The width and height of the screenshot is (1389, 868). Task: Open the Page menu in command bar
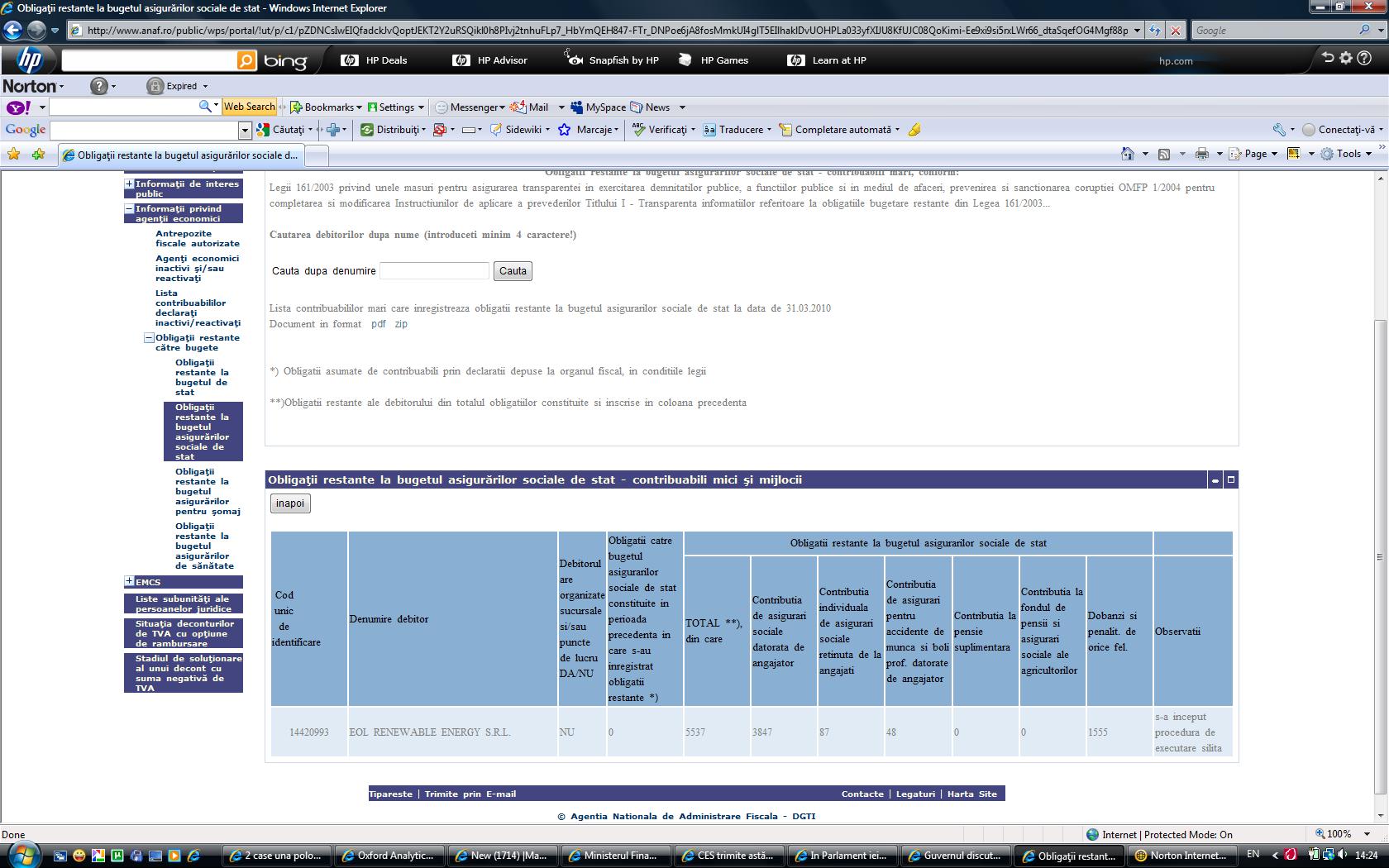(x=1254, y=154)
